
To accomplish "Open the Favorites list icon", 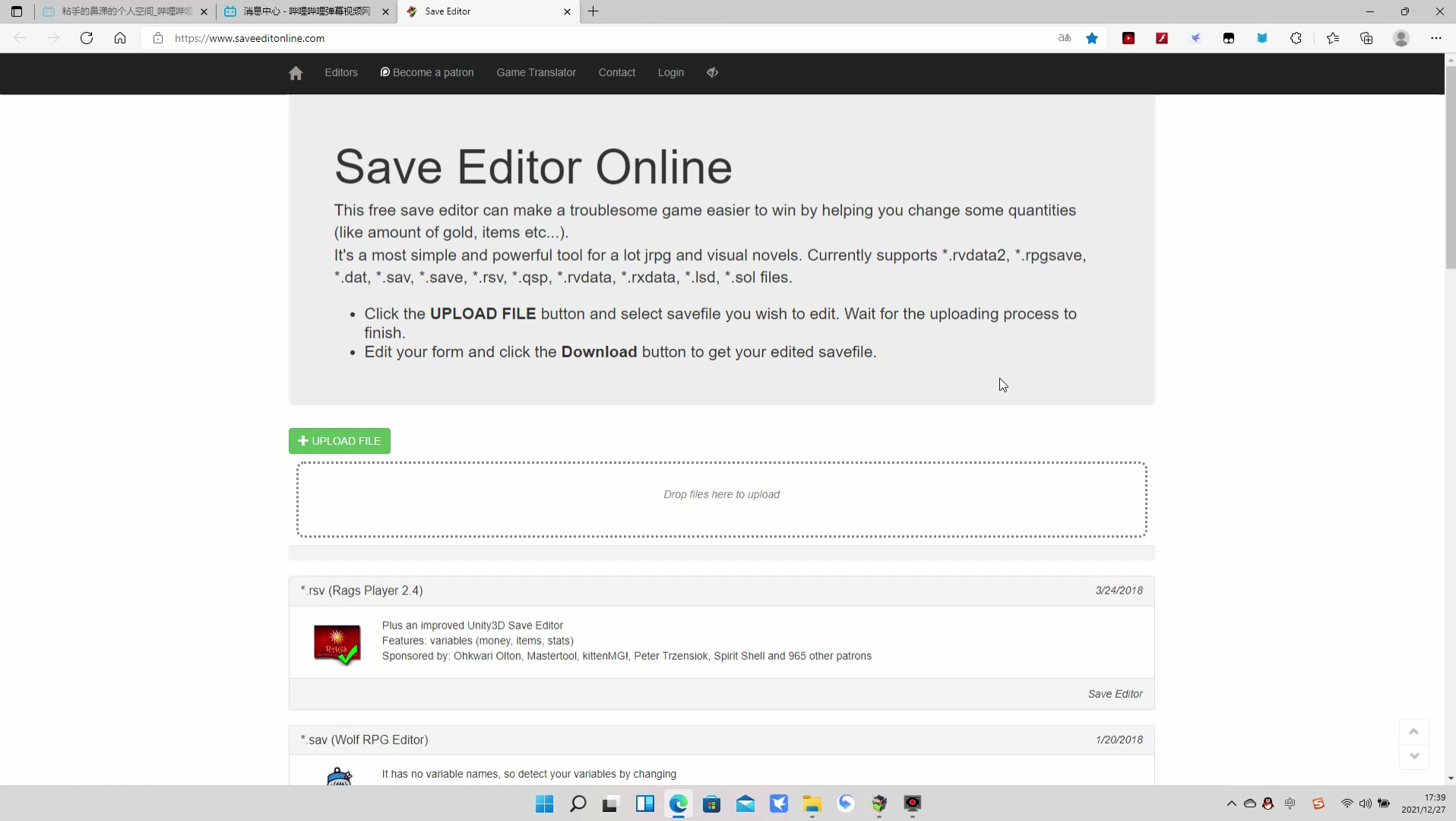I will [x=1333, y=38].
